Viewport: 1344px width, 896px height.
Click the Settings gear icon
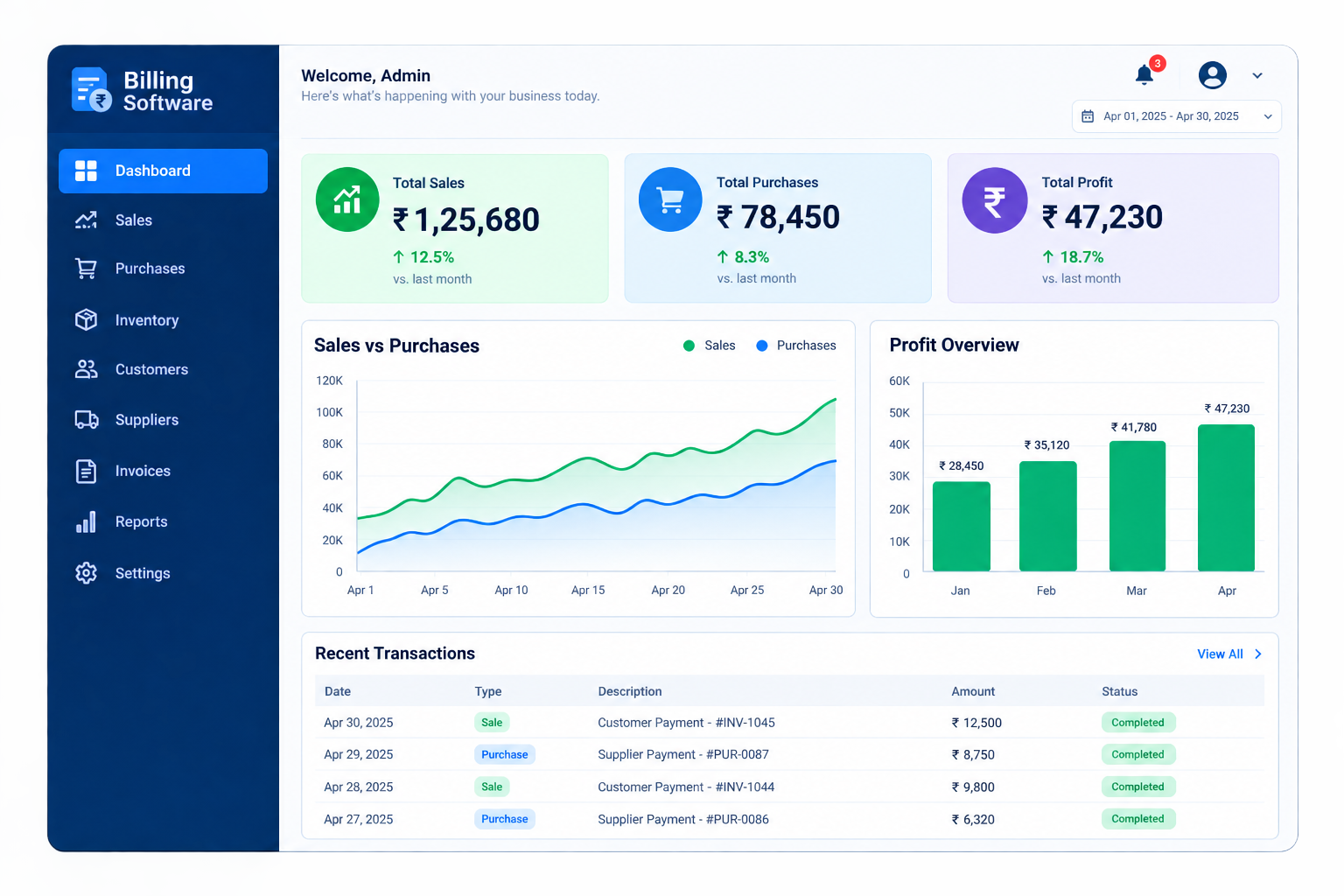tap(86, 573)
